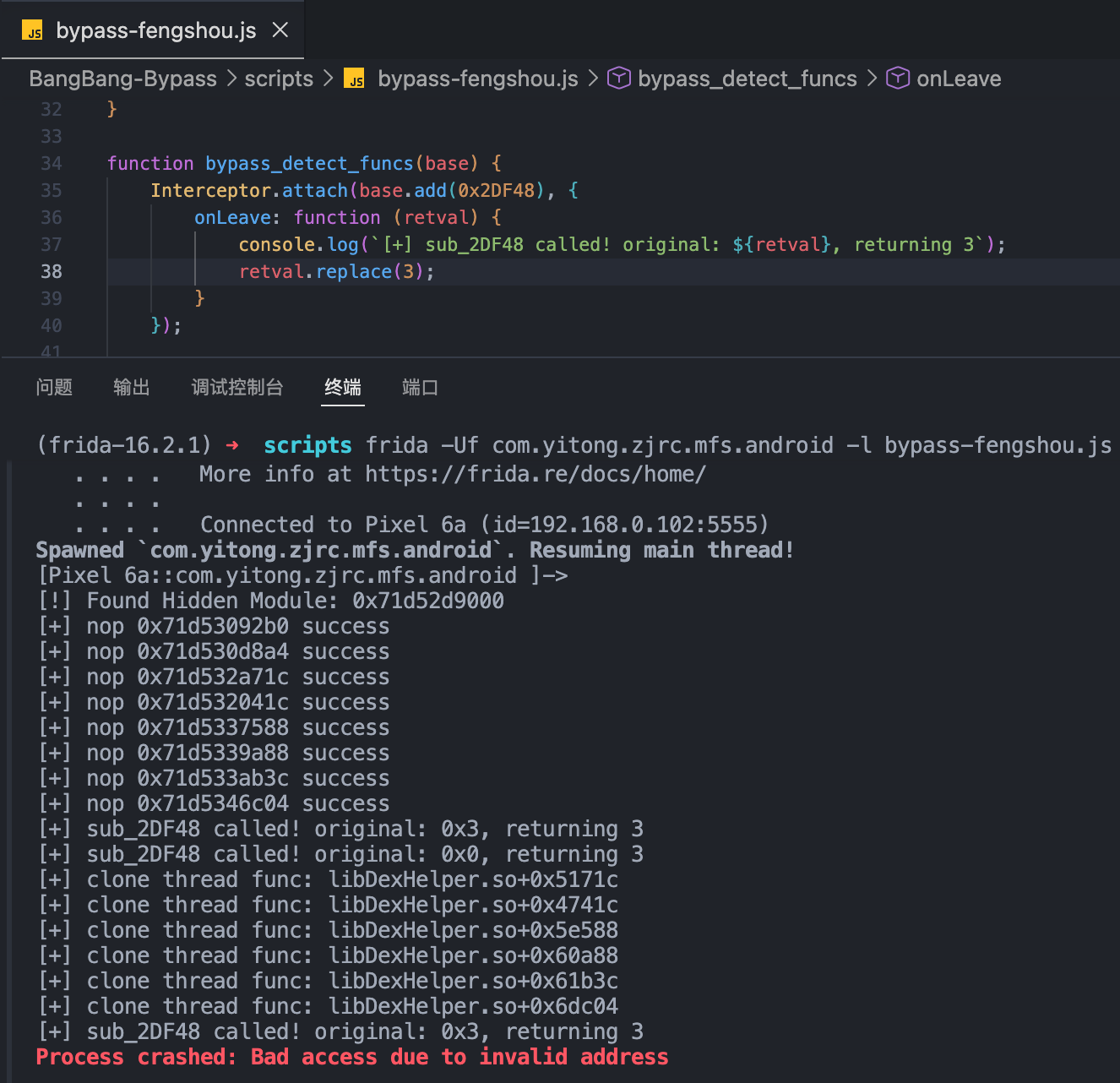This screenshot has height=1083, width=1120.
Task: Switch to the 调试控制台 panel tab
Action: (x=237, y=387)
